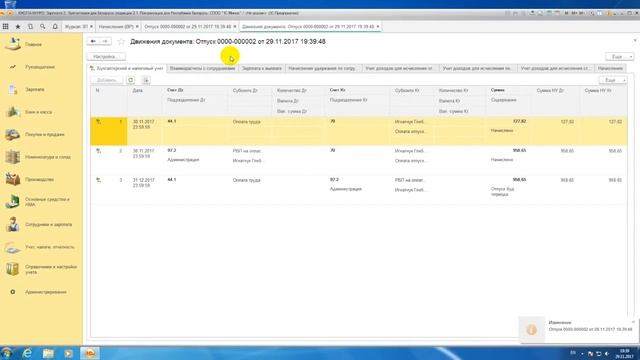The image size is (640, 360).
Task: Close the Движения документа tab
Action: 378,27
